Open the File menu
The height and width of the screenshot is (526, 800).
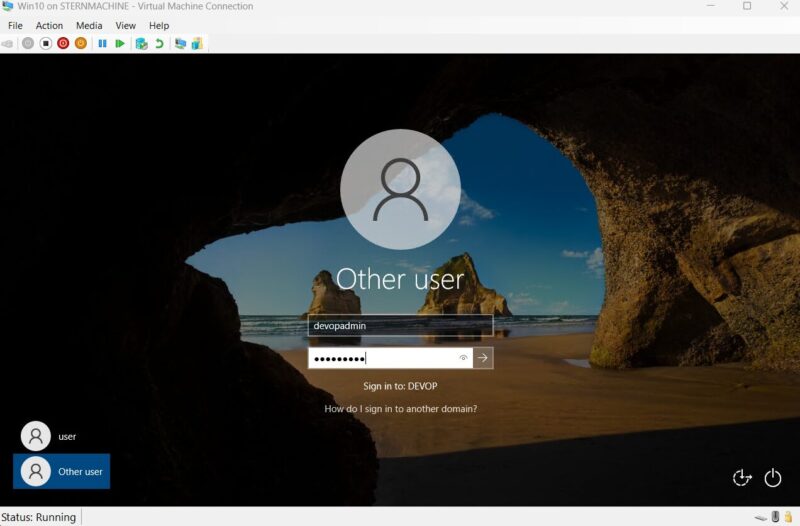(x=15, y=26)
